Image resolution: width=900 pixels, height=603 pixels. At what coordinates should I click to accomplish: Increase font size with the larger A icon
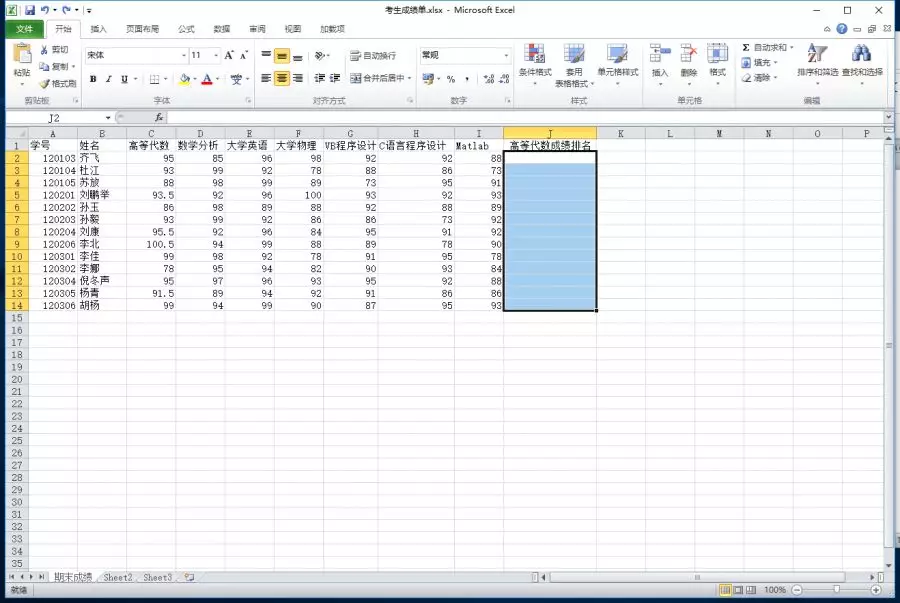[x=229, y=55]
